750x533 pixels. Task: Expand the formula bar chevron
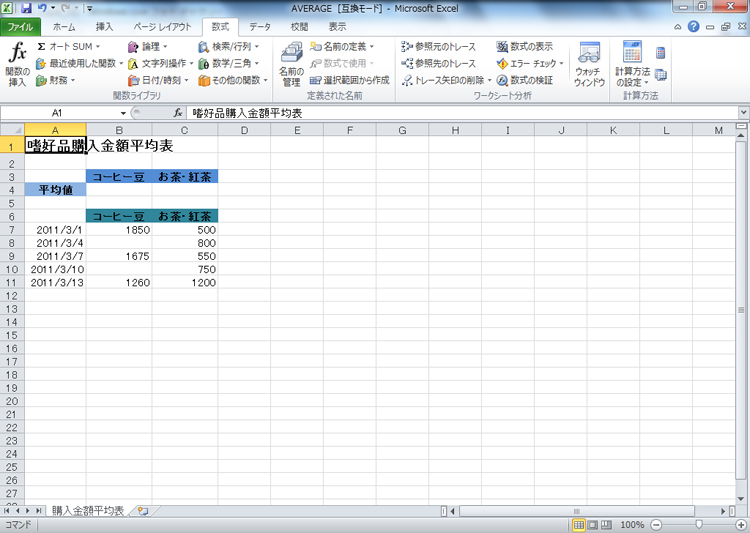743,113
